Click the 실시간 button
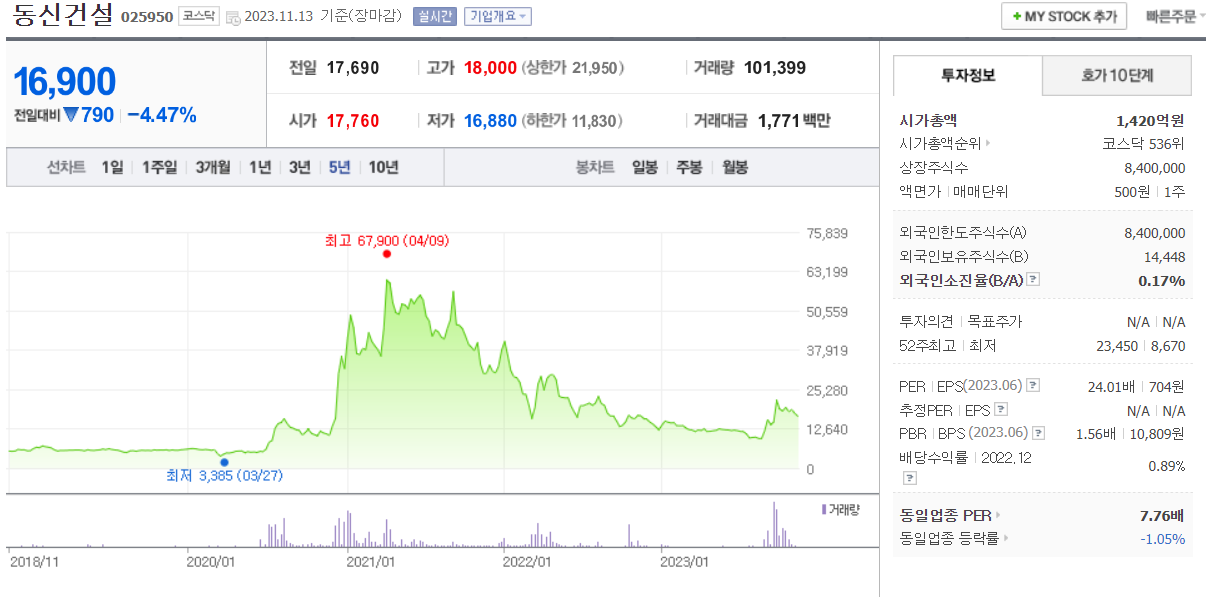 (434, 17)
